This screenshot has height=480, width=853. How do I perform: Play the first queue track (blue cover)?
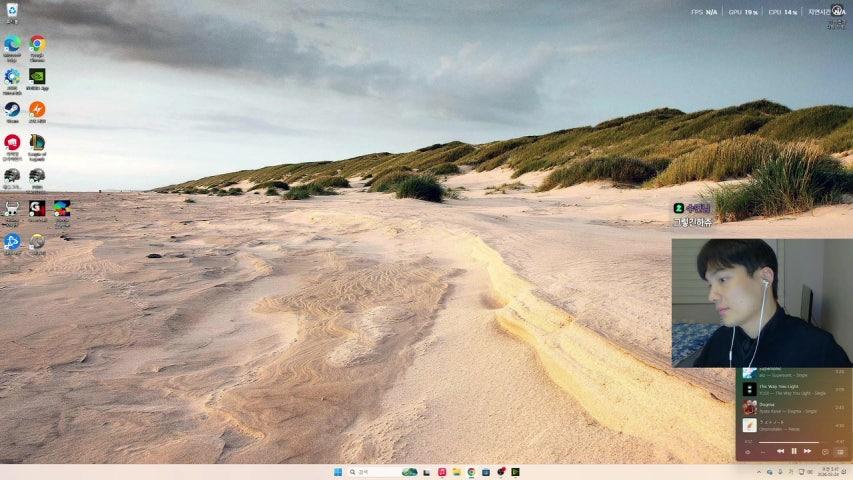793,374
